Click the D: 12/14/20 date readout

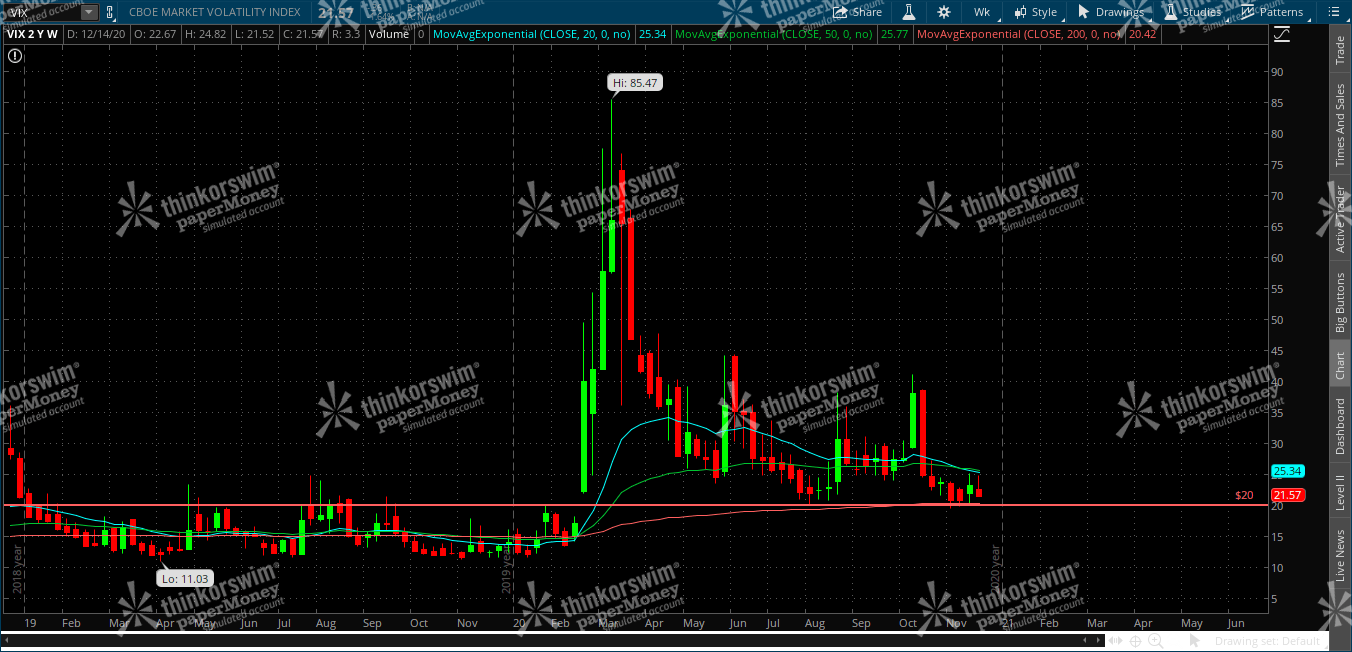[98, 34]
